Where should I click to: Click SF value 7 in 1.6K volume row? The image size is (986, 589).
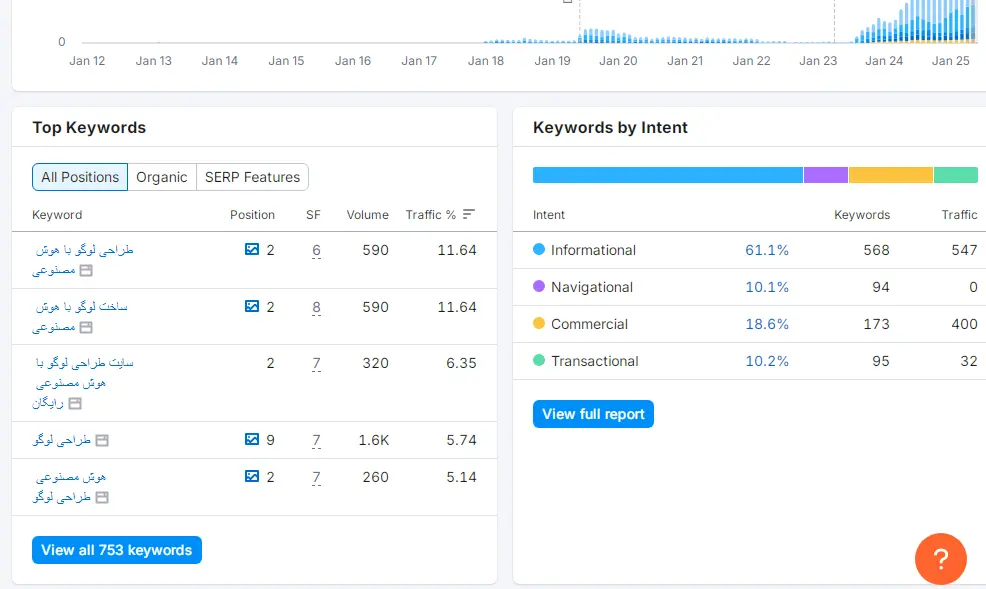pyautogui.click(x=316, y=441)
